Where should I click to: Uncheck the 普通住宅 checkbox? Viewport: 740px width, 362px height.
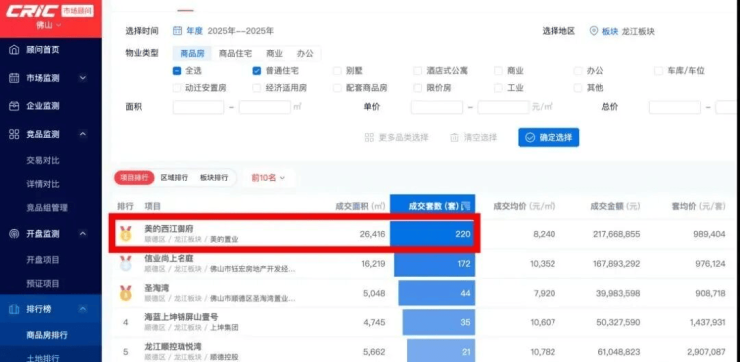pos(257,71)
